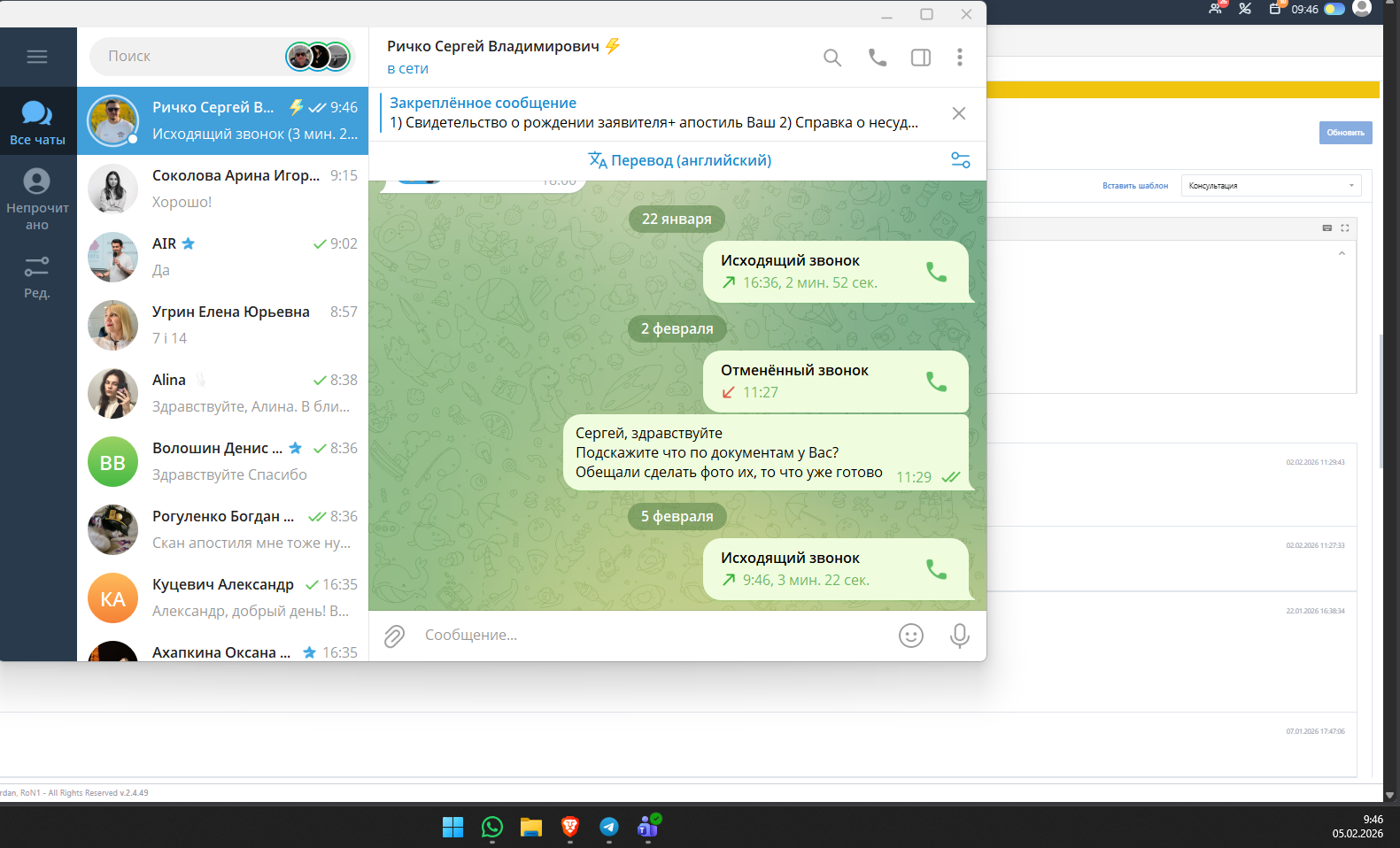Call back from cancelled 11:27 call
Viewport: 1400px width, 848px height.
[936, 382]
